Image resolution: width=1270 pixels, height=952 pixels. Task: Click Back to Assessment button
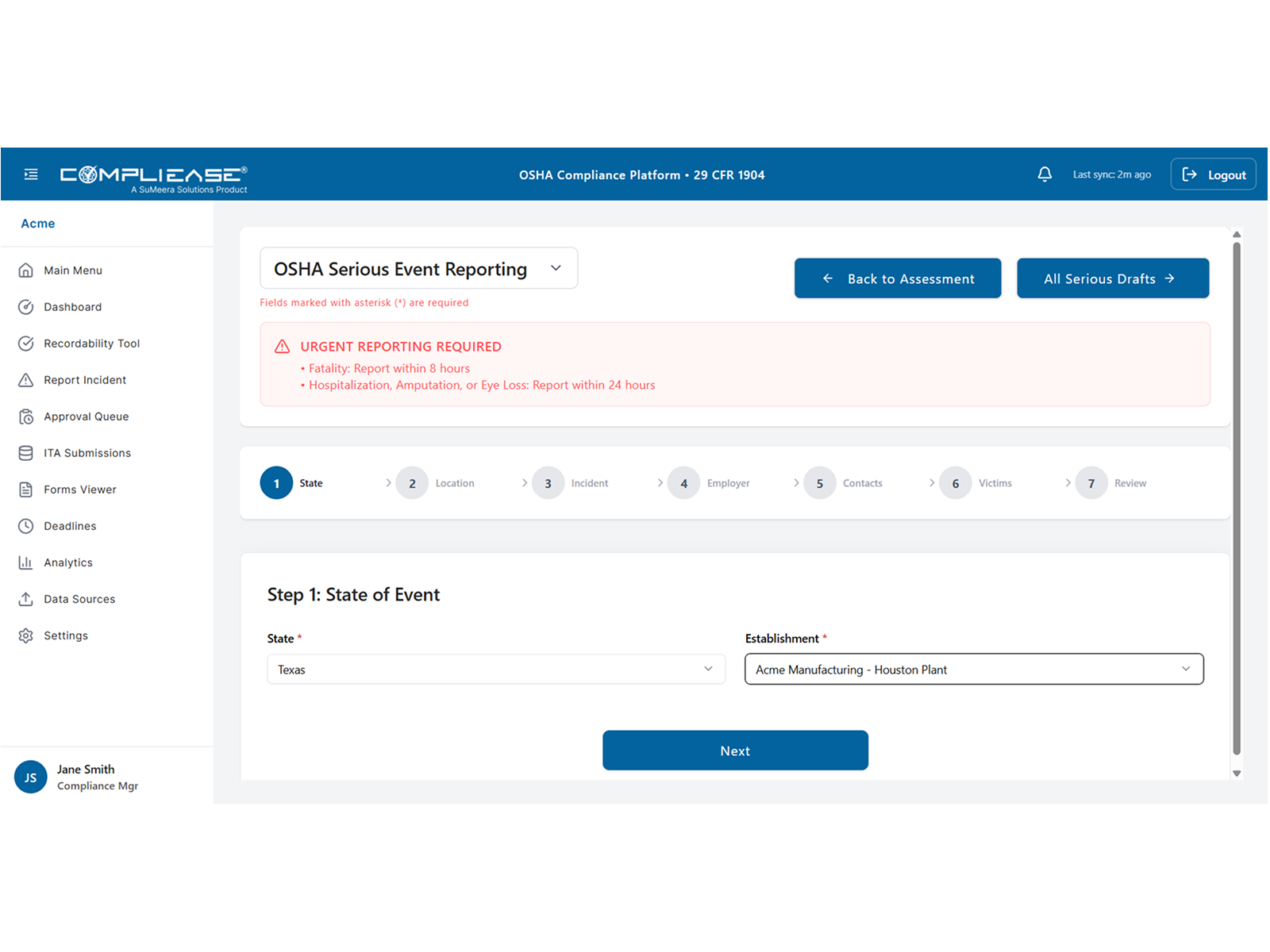(898, 278)
